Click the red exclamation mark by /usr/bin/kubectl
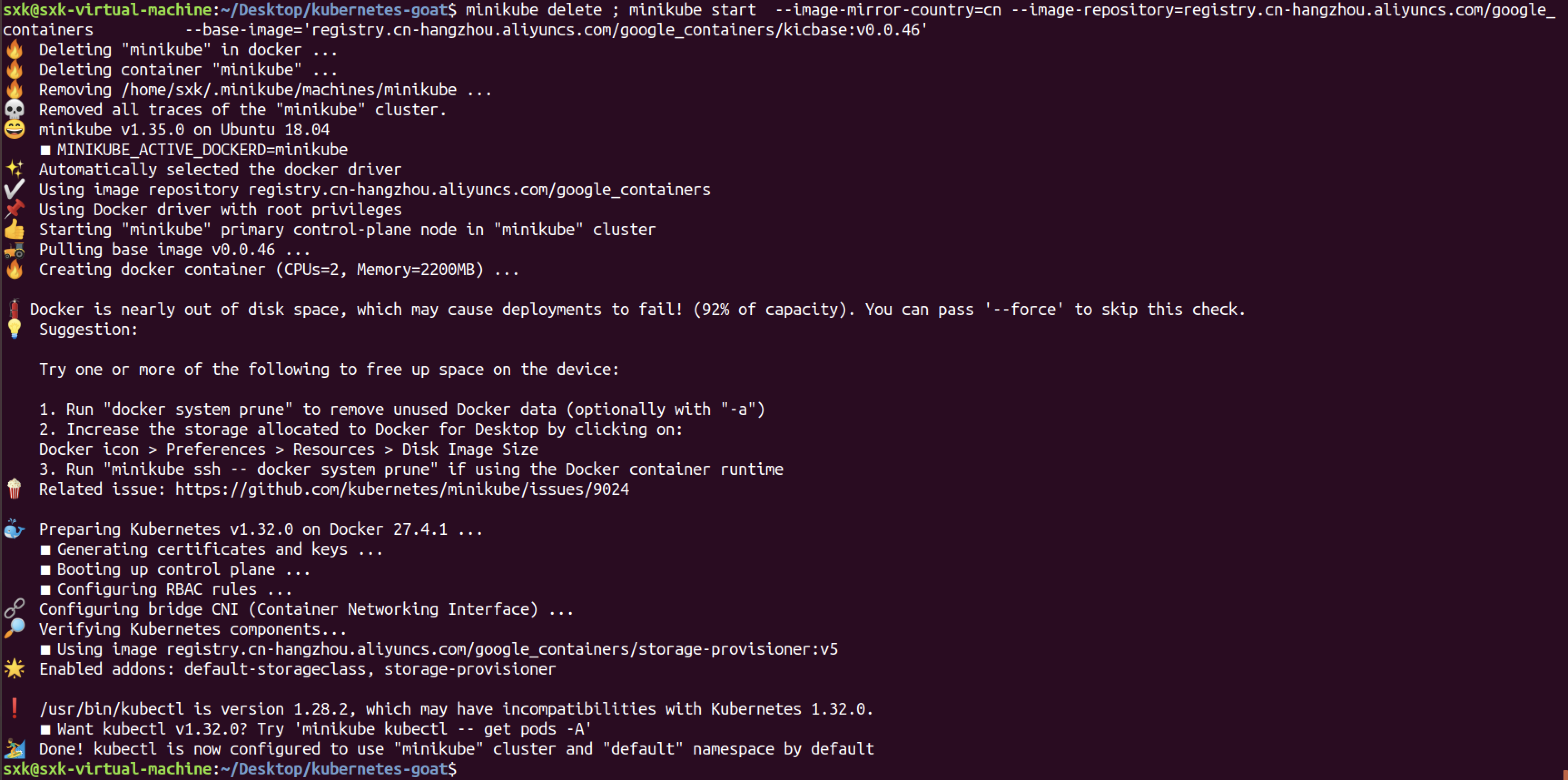This screenshot has height=780, width=1568. 14,709
